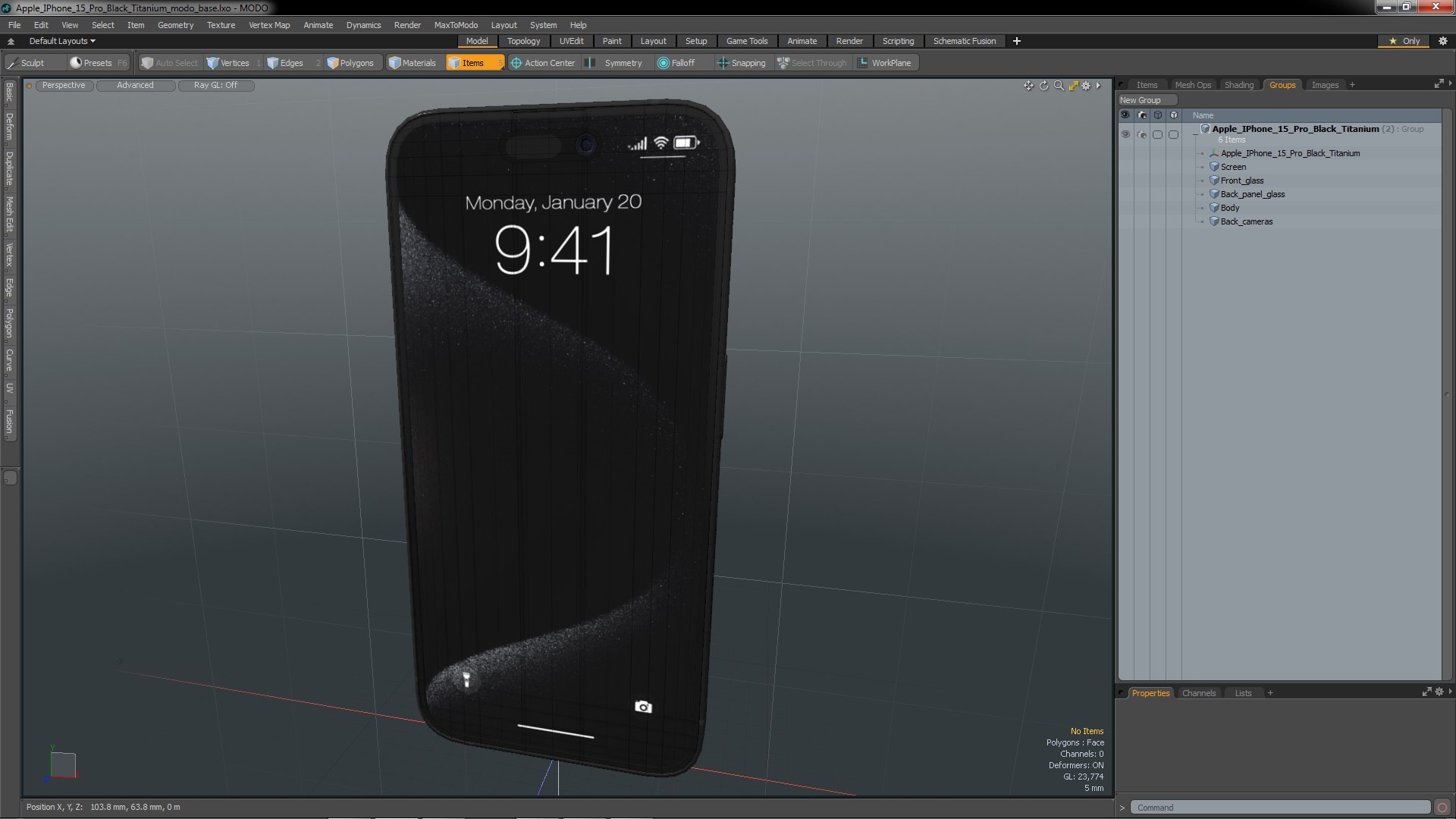Open the Perspective view type dropdown
Viewport: 1456px width, 819px height.
click(x=64, y=86)
